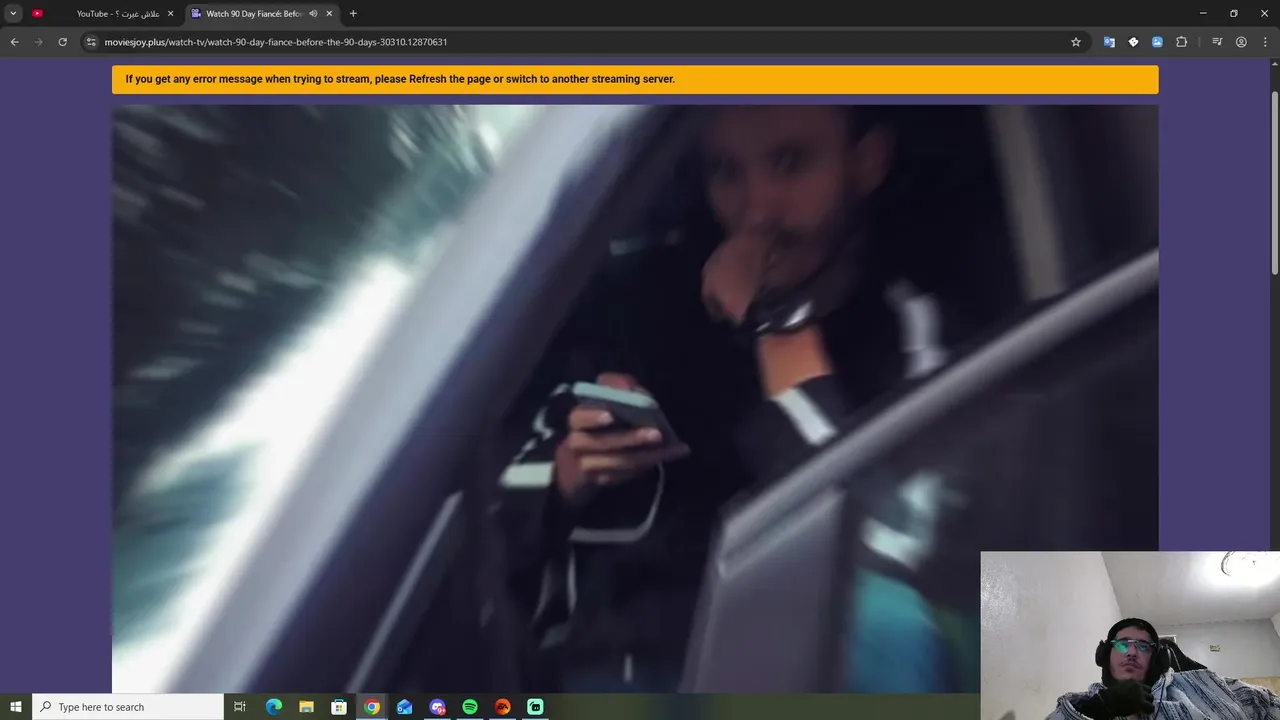Open the Windows Start menu

[x=16, y=707]
